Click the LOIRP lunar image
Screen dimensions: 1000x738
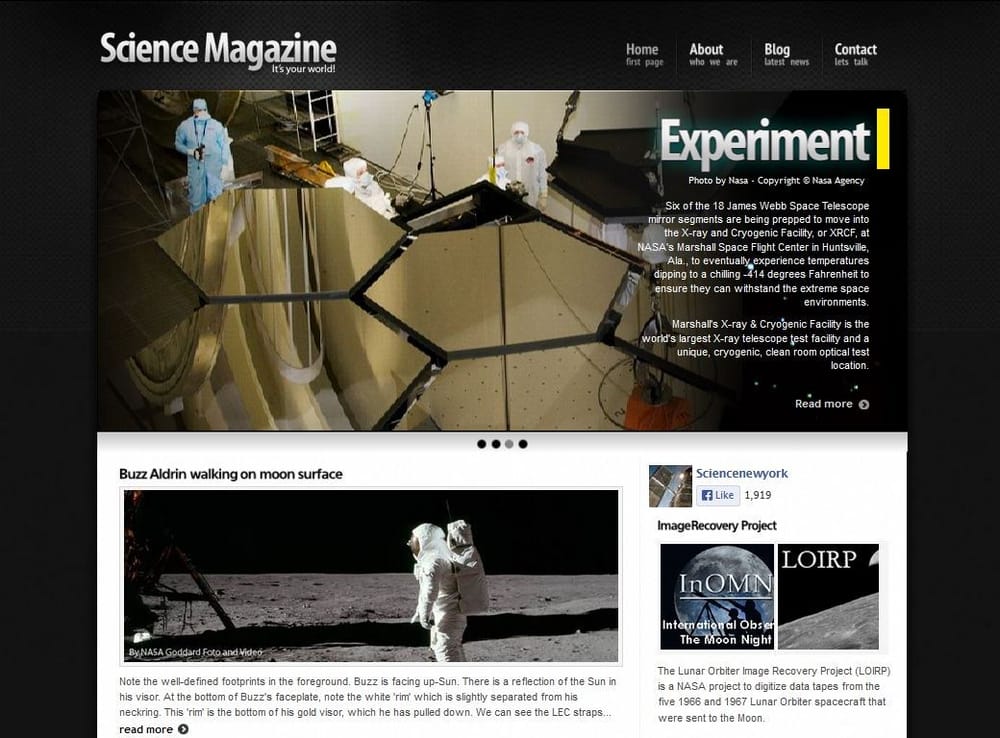[x=828, y=596]
